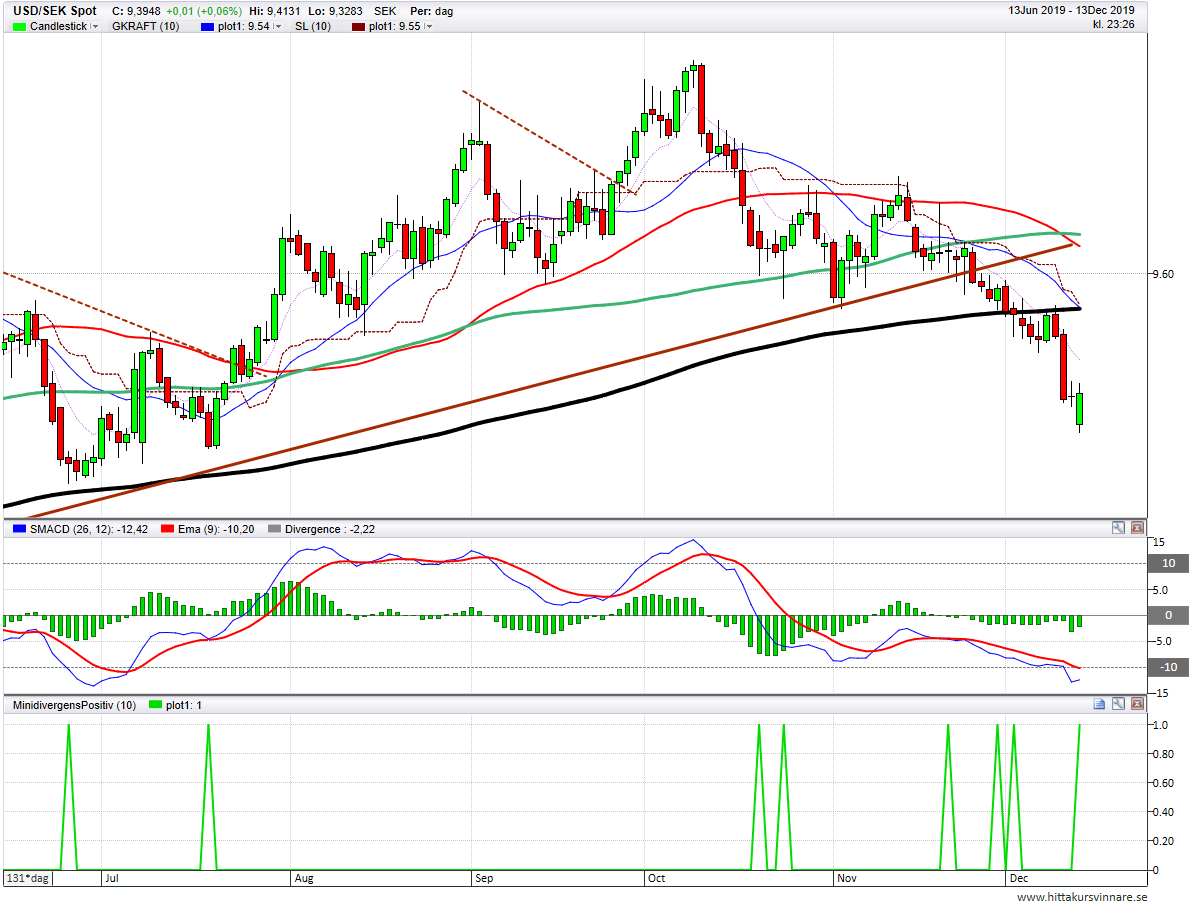Click the date range 13Jun 2019 - 13Dec 2019
1192x902 pixels.
(x=1071, y=11)
